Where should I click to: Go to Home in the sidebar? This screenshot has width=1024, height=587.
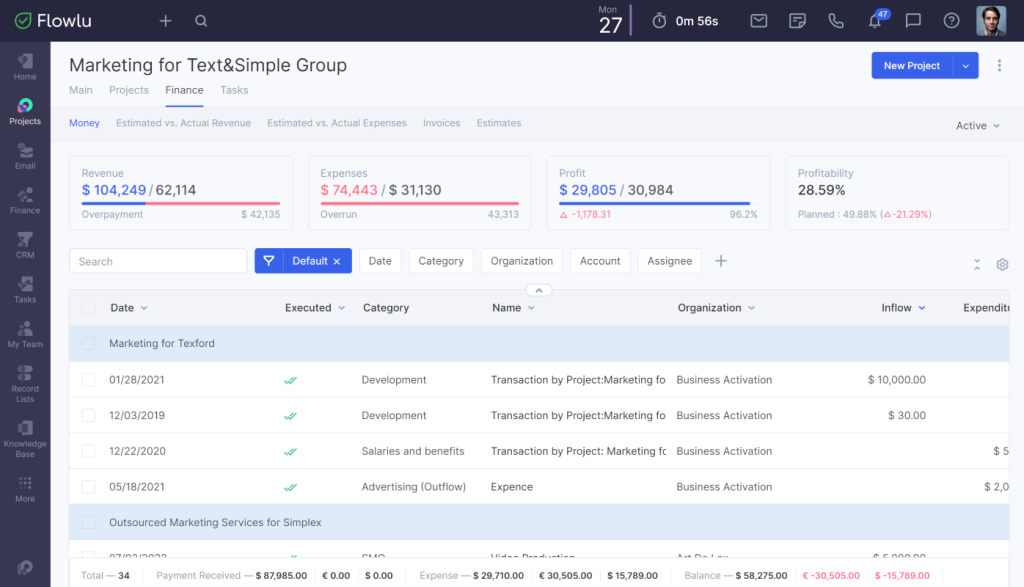tap(25, 67)
